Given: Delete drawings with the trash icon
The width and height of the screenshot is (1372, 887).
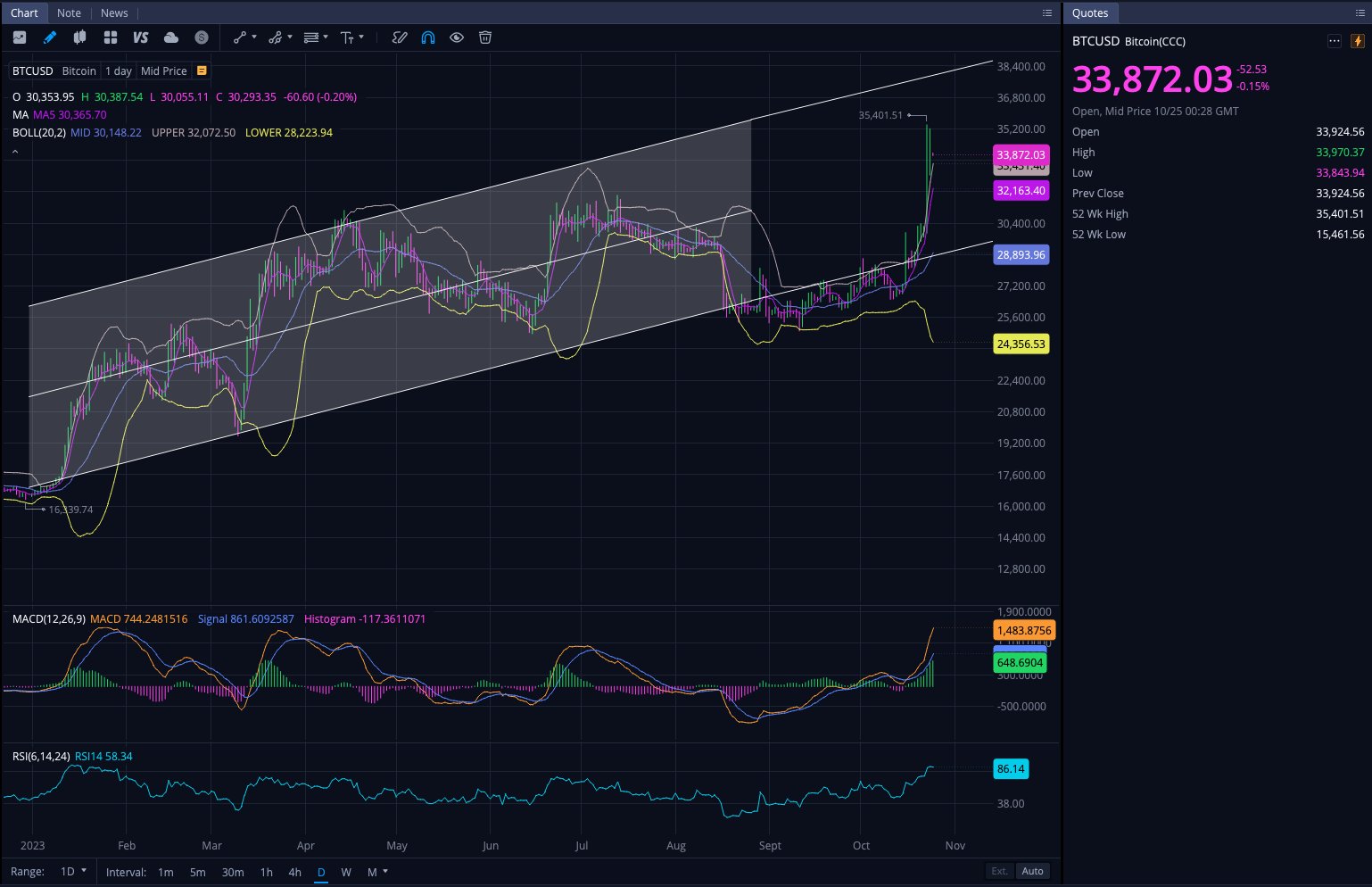Looking at the screenshot, I should pyautogui.click(x=485, y=37).
